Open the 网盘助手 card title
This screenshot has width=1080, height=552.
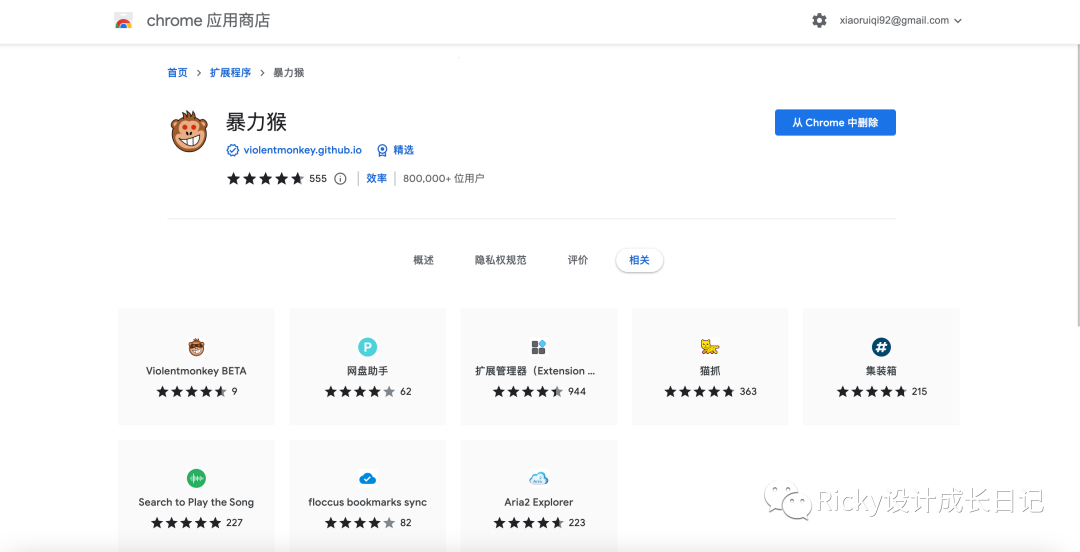[368, 371]
